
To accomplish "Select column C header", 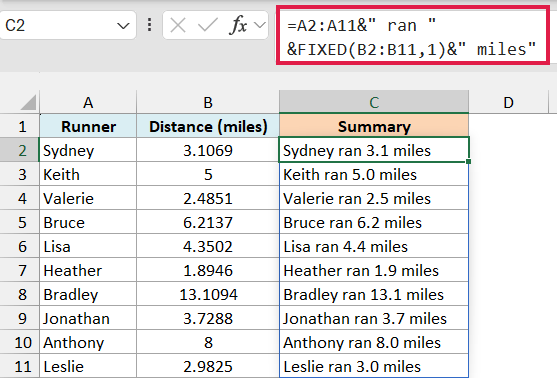I will (374, 102).
